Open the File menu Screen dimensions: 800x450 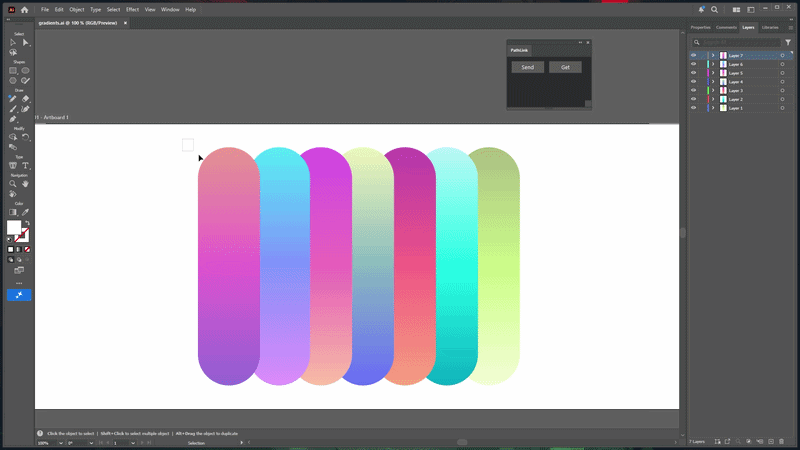(45, 10)
